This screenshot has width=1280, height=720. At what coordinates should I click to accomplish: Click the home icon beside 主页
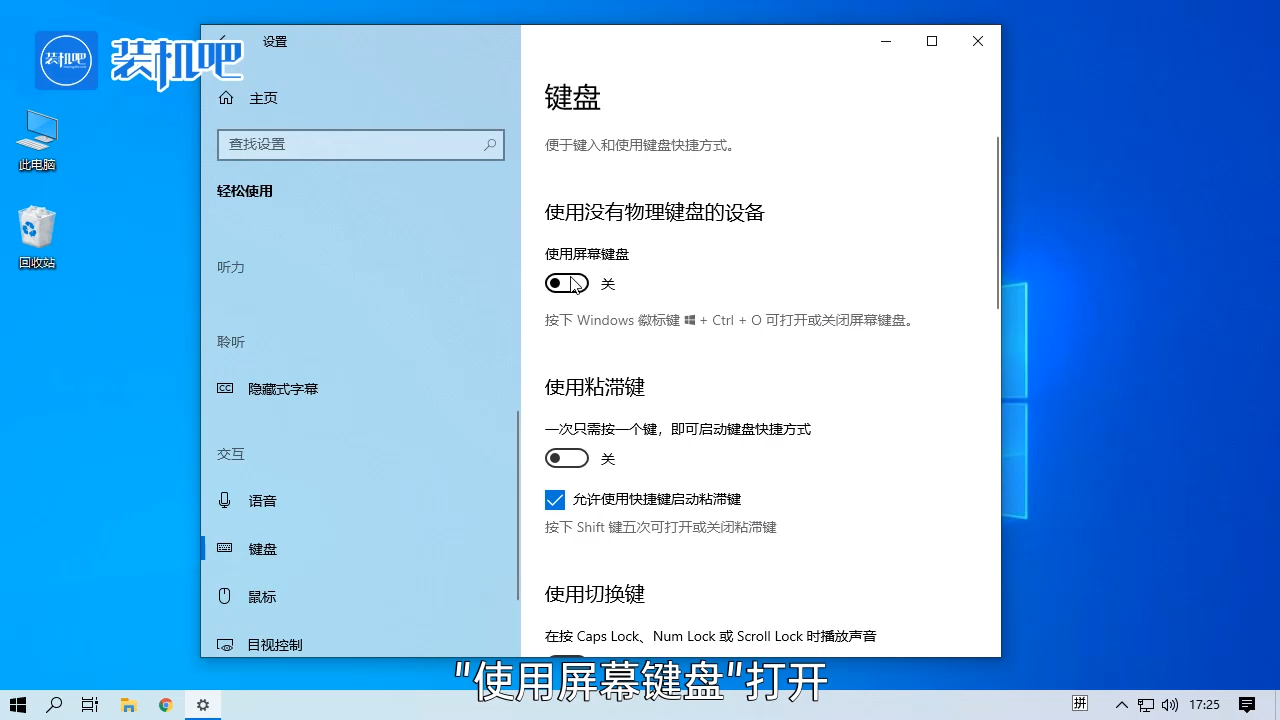click(226, 97)
